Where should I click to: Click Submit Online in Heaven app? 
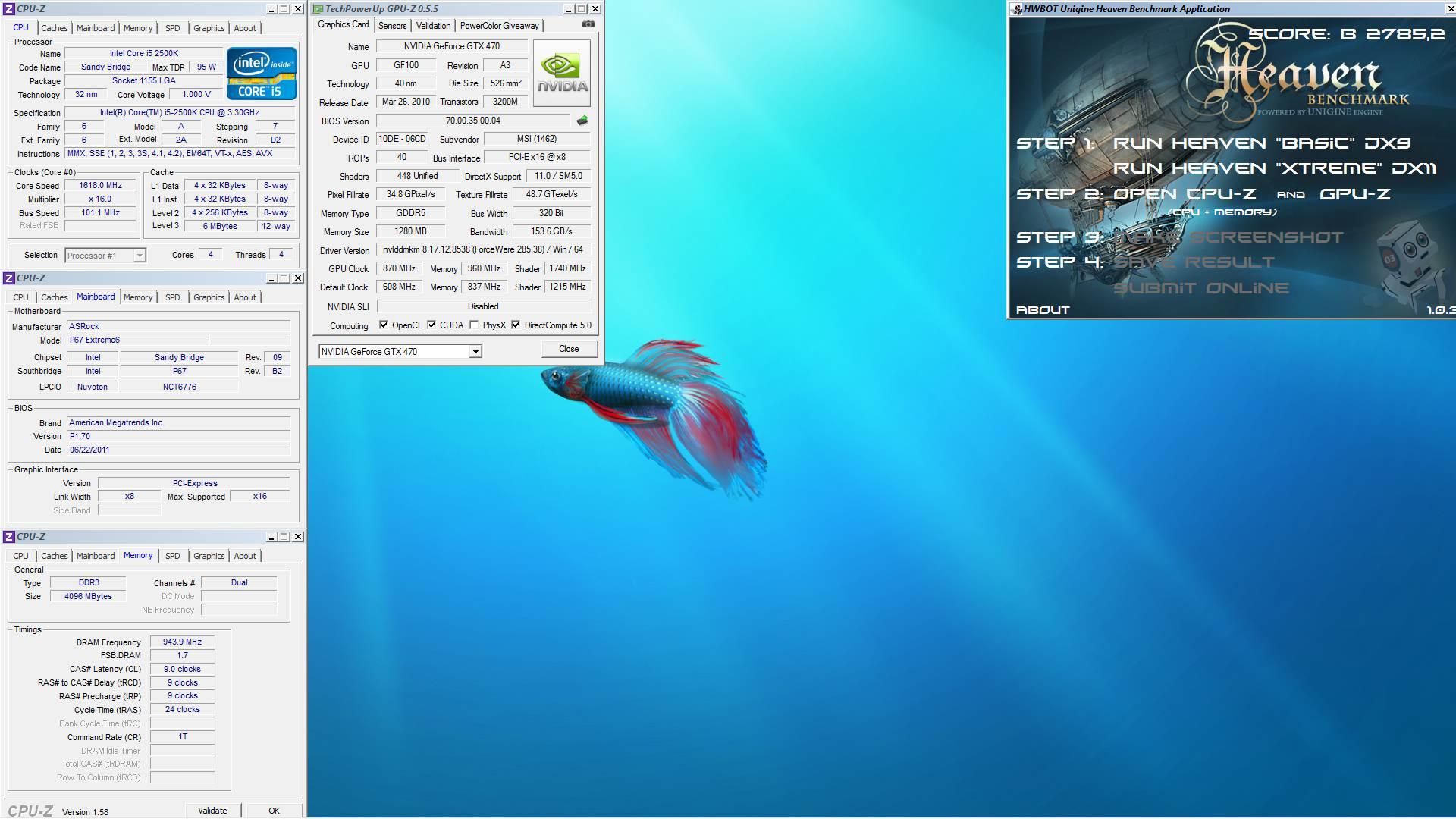1201,288
